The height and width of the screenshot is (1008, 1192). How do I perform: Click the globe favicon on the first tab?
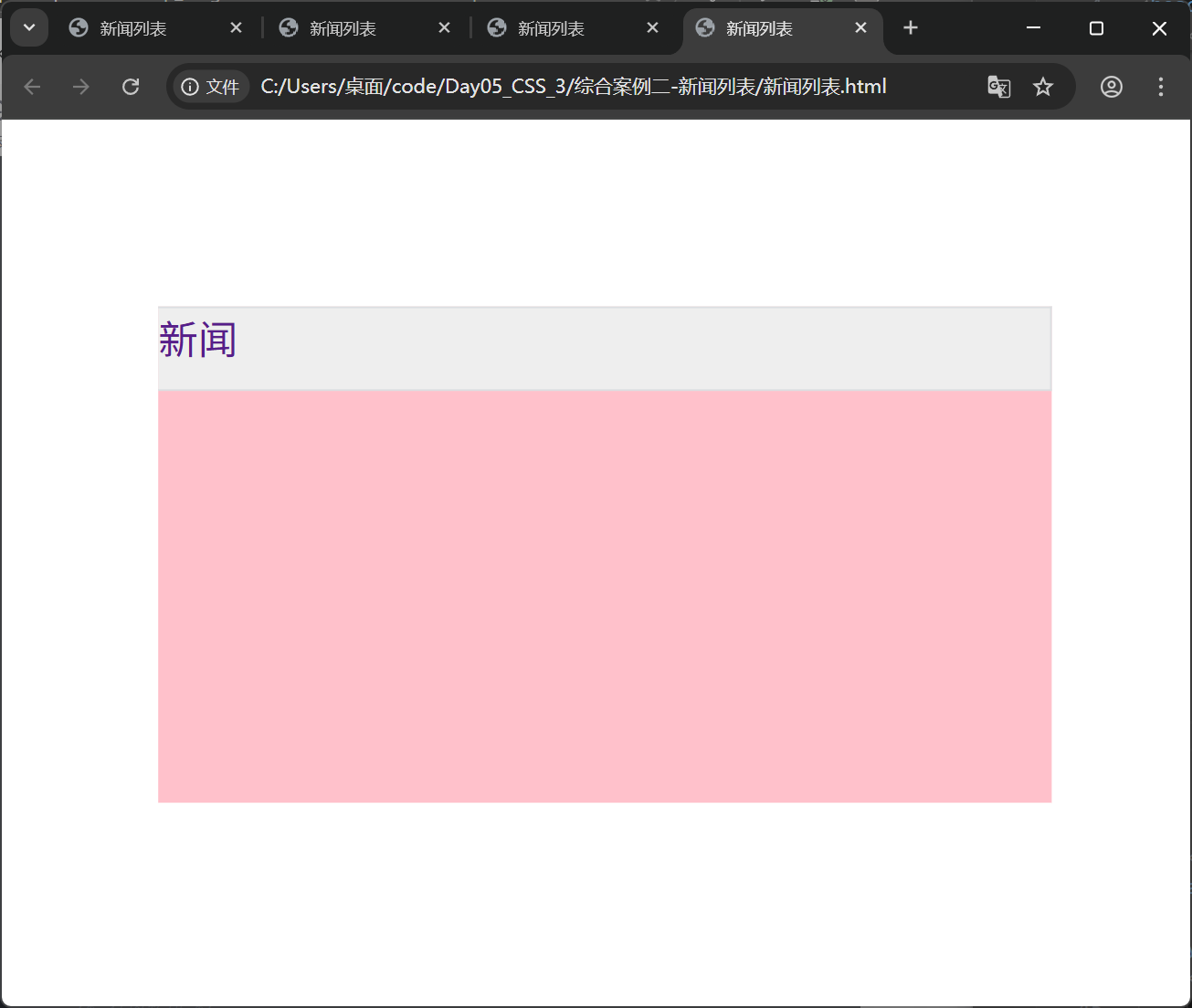tap(78, 27)
